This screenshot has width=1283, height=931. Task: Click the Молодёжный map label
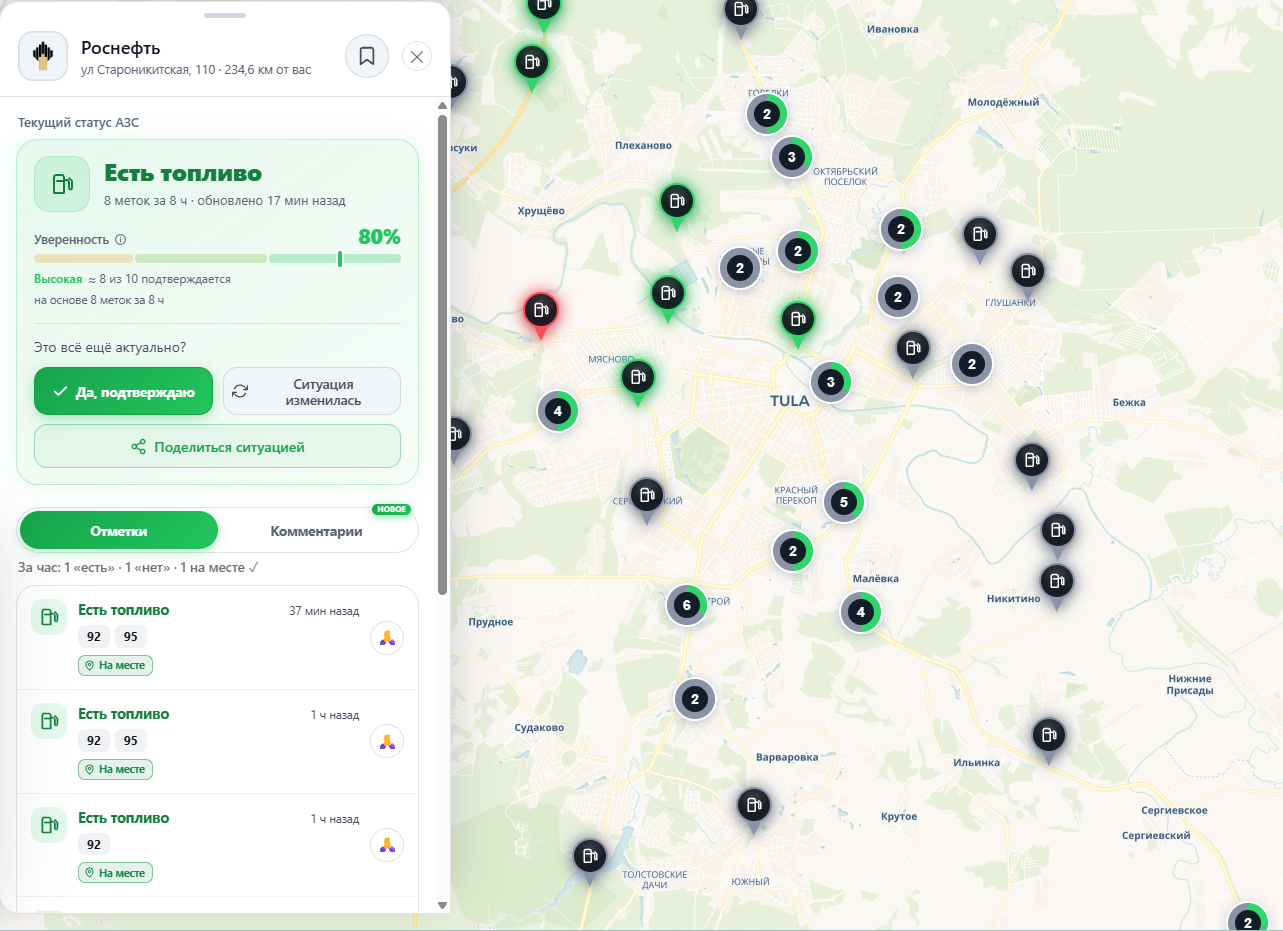(1003, 102)
